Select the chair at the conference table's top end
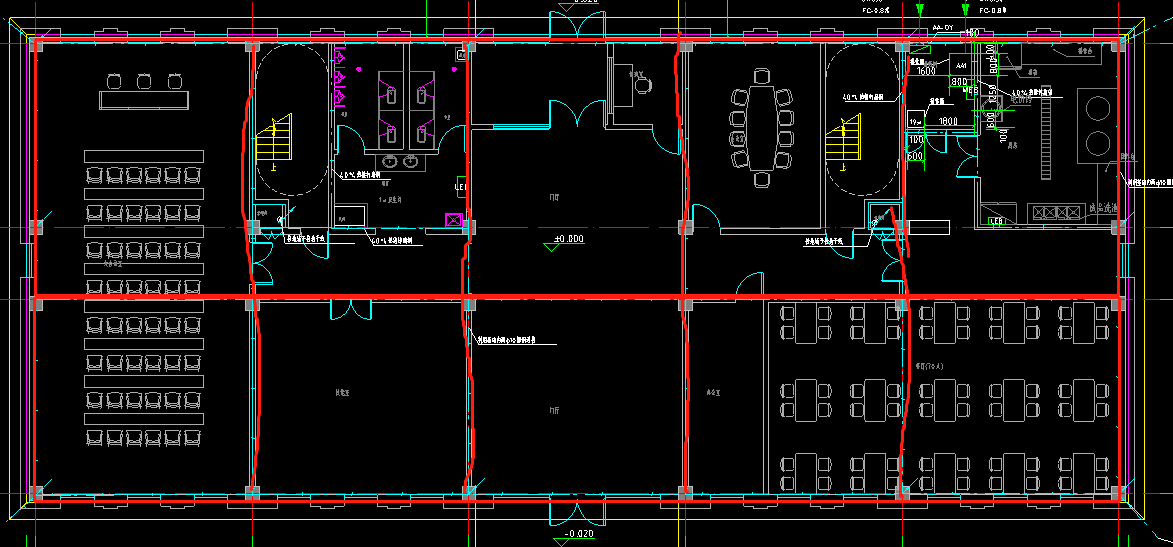The width and height of the screenshot is (1173, 547). tap(762, 76)
